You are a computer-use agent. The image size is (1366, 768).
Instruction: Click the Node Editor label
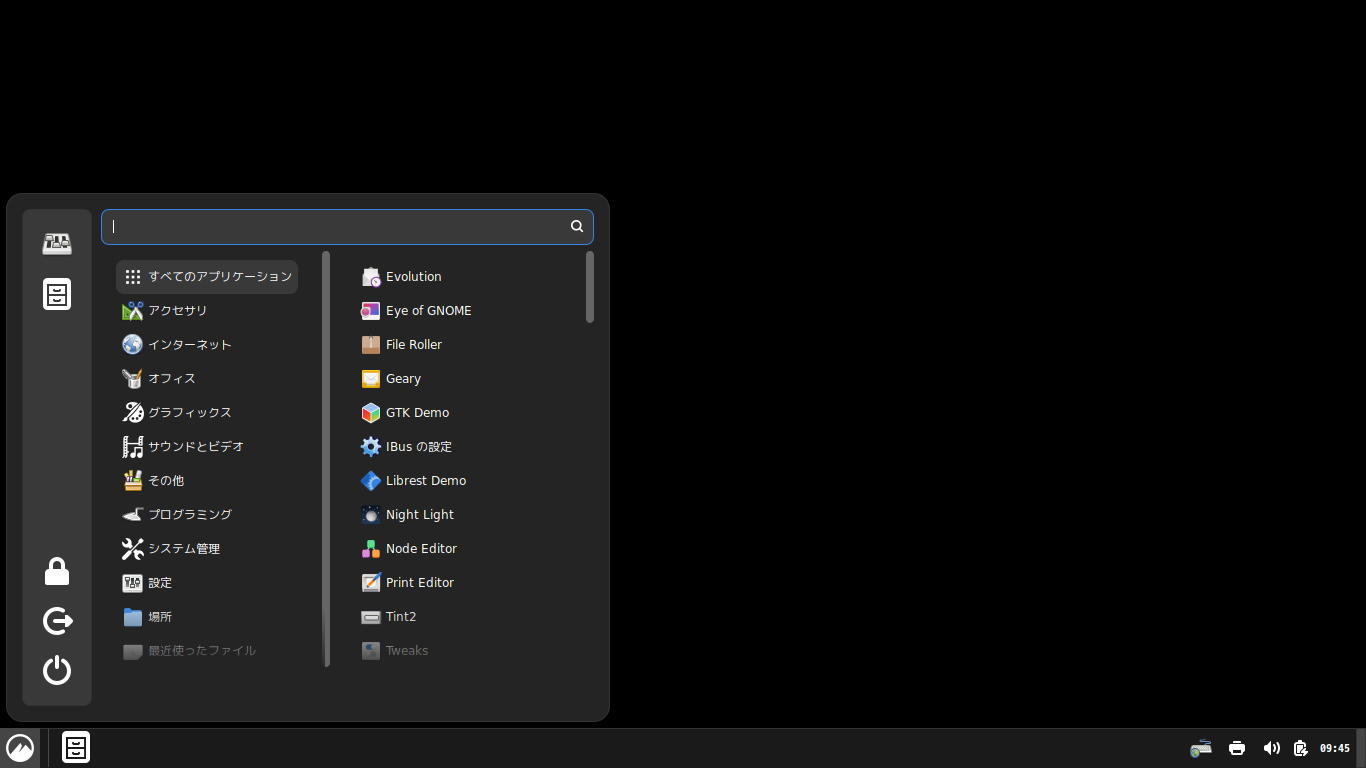(x=421, y=549)
